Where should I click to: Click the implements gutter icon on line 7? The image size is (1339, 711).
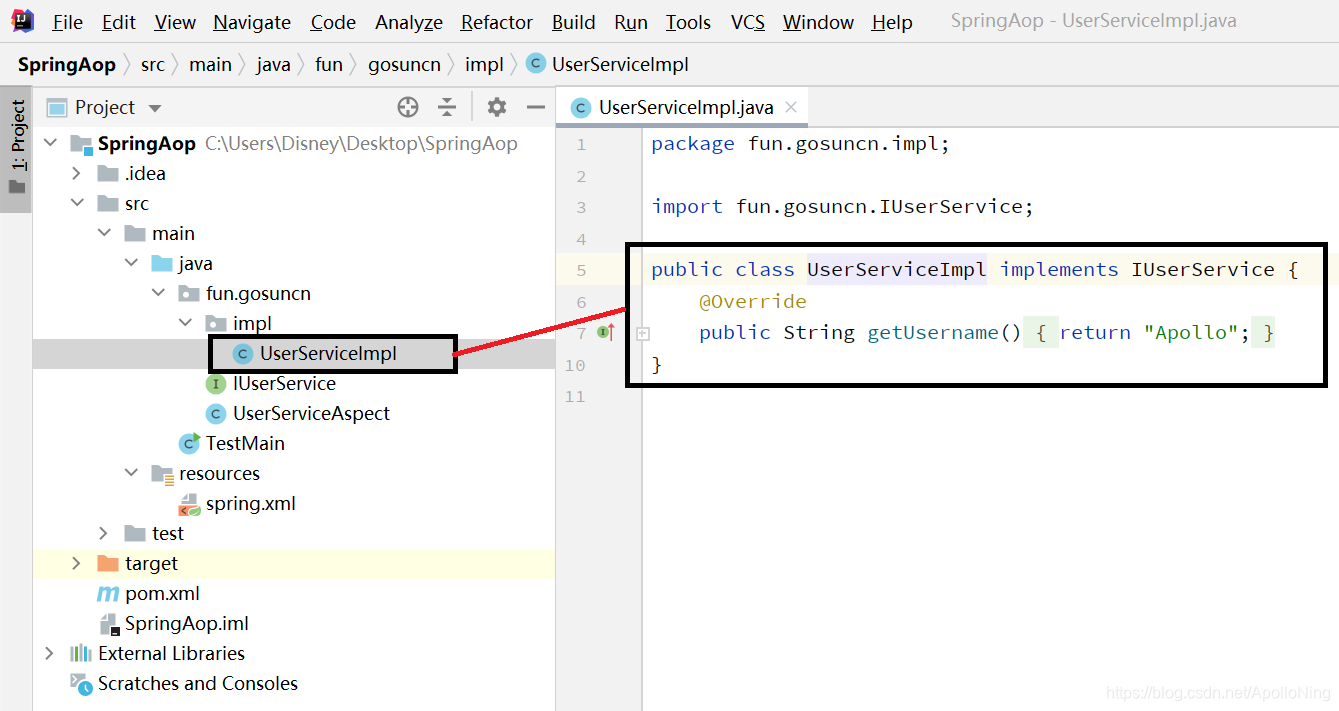tap(605, 332)
